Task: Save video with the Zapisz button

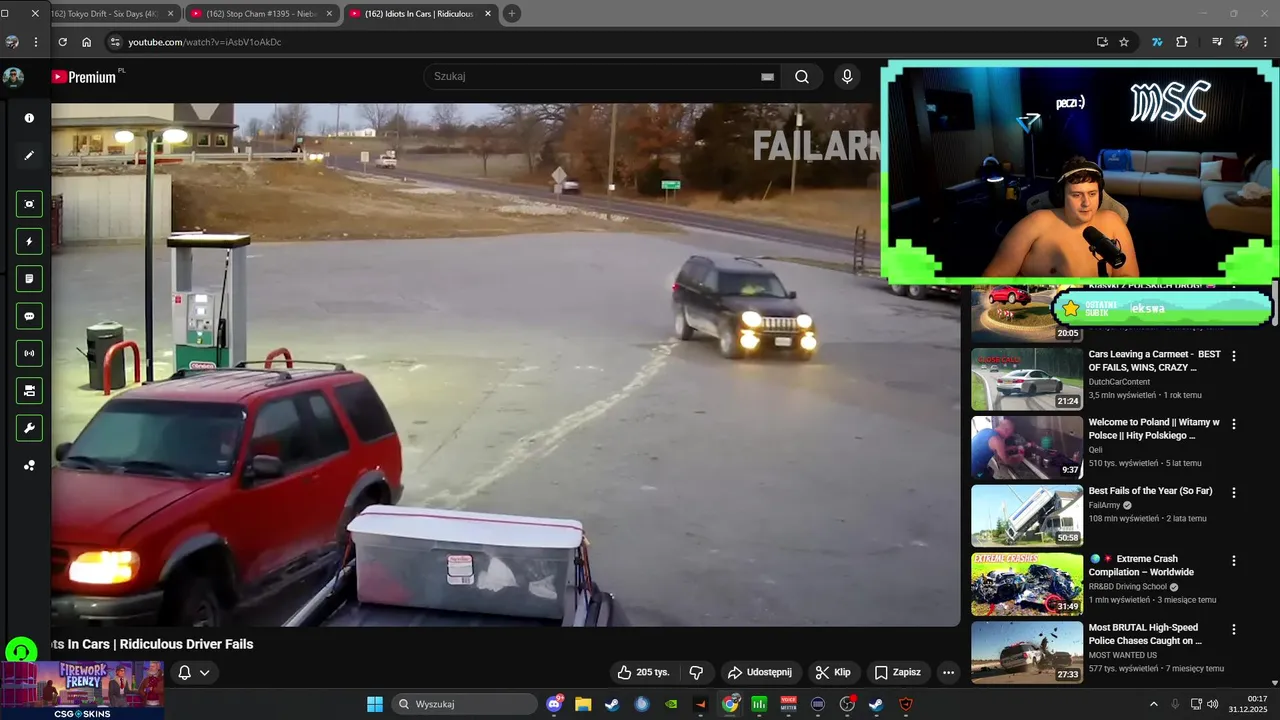Action: pos(897,672)
